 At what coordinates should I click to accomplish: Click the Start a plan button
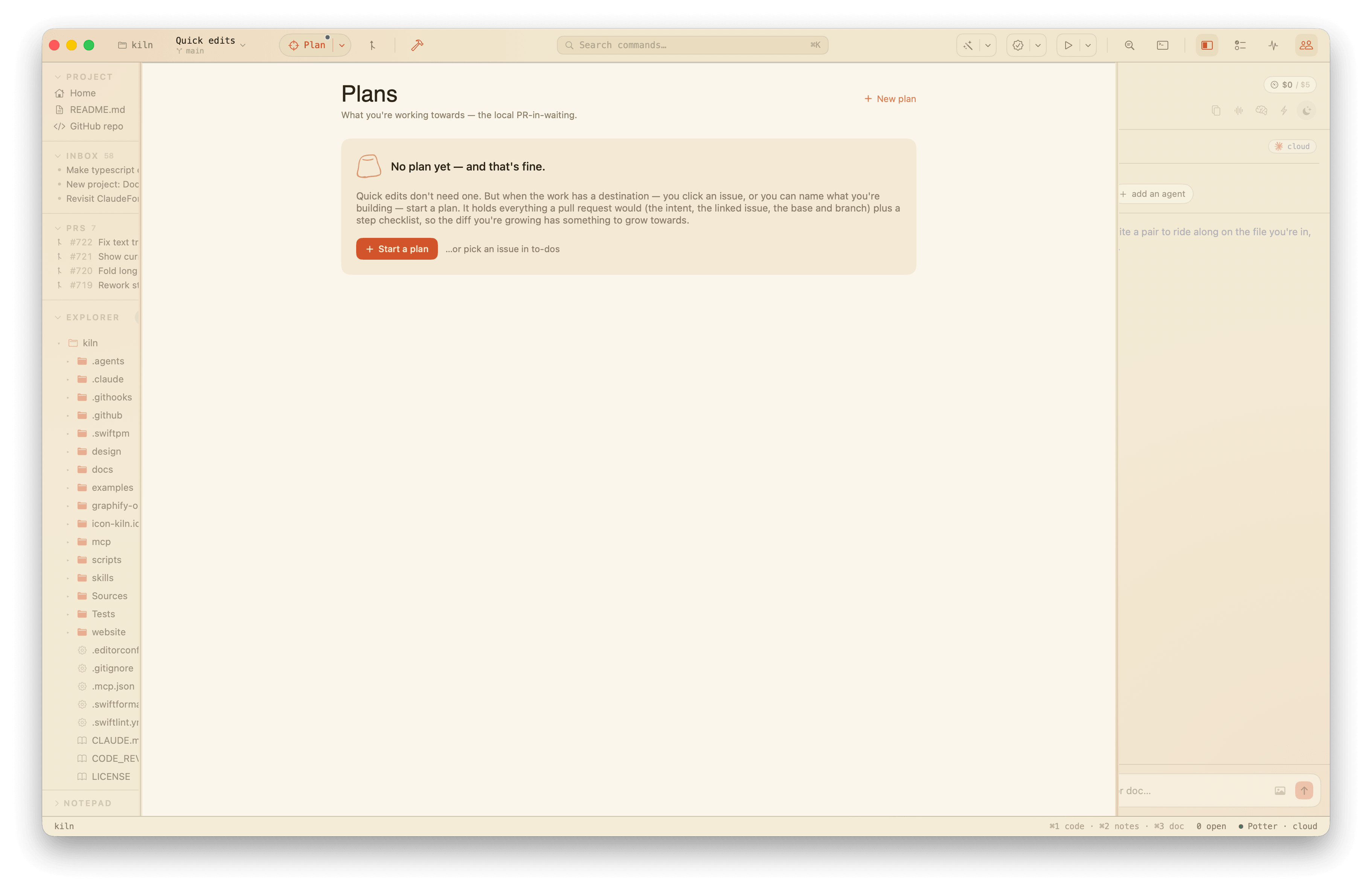tap(396, 249)
